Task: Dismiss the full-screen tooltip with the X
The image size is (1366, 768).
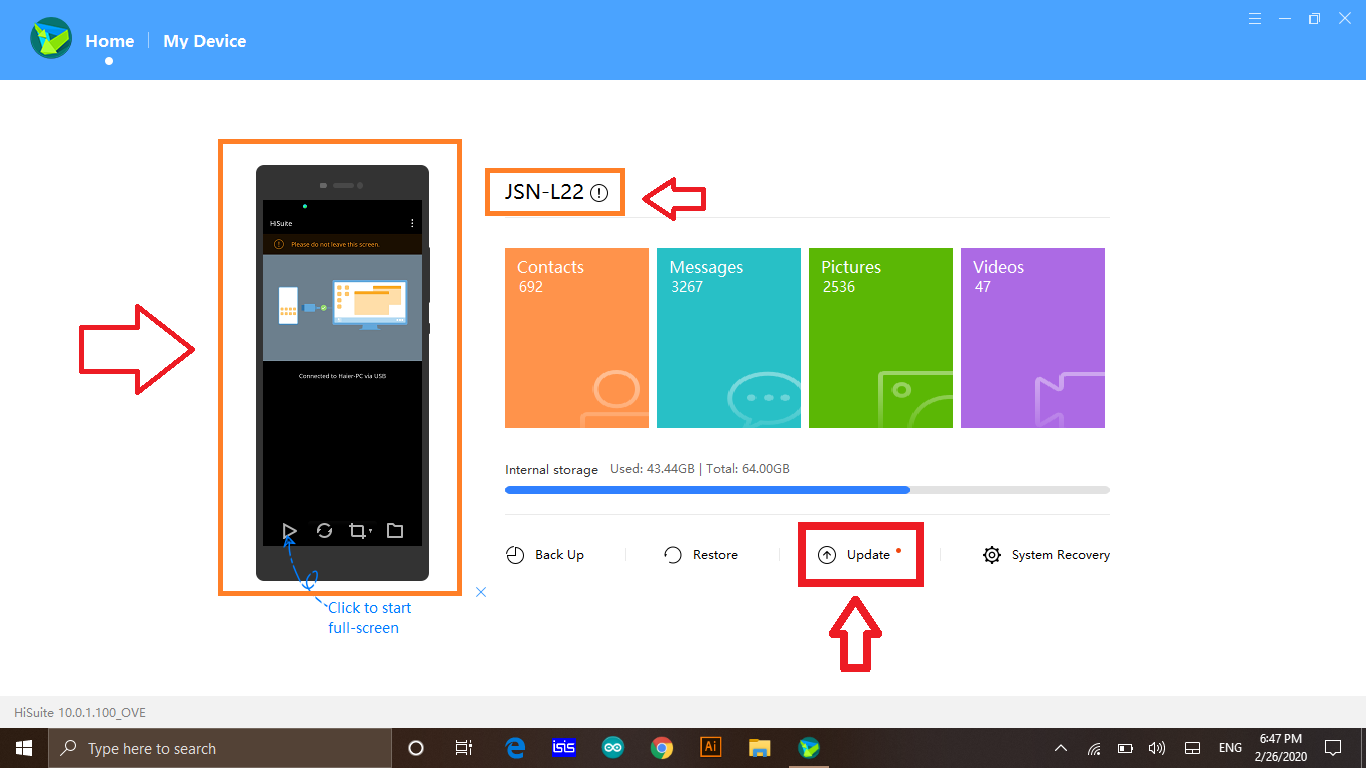Action: tap(481, 592)
